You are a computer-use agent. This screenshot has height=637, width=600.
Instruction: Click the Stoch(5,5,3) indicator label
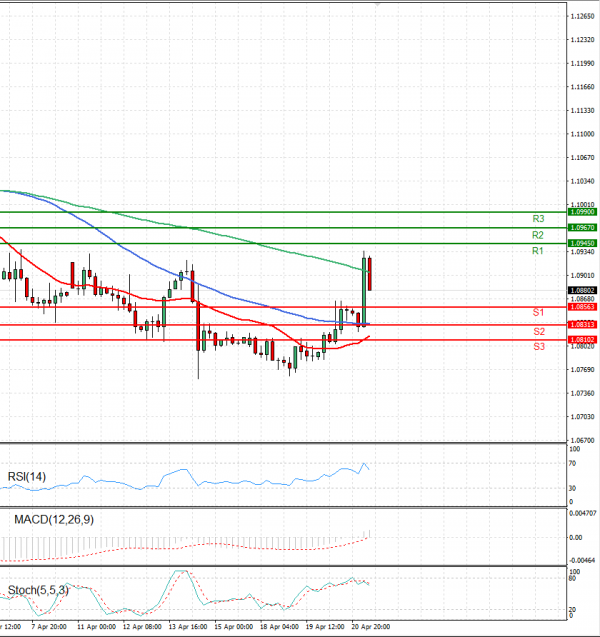38,590
